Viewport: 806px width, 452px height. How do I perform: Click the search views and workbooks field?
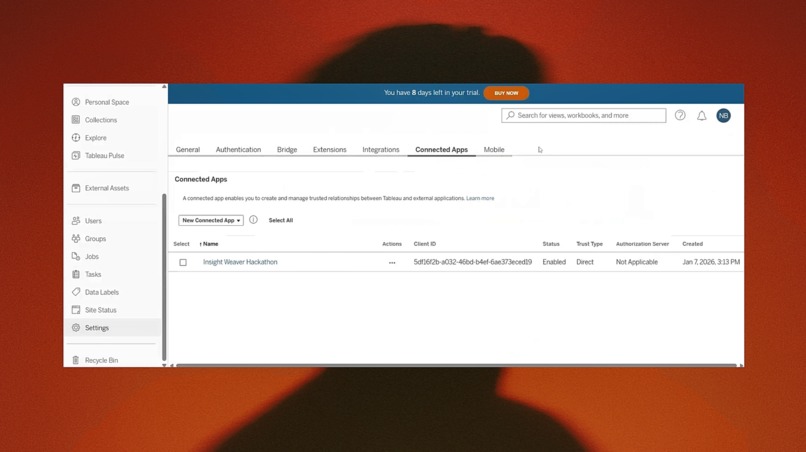pyautogui.click(x=583, y=115)
